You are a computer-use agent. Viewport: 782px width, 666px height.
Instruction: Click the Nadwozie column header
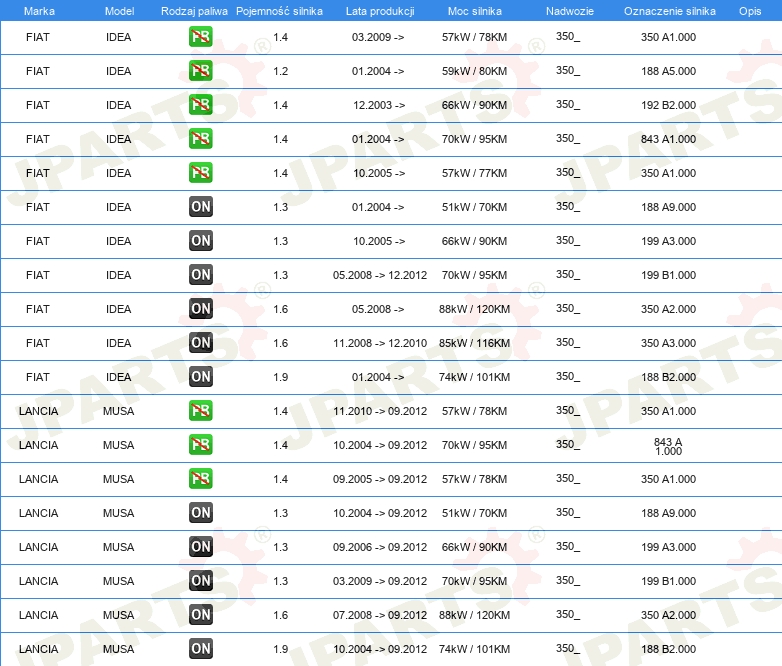tap(570, 11)
